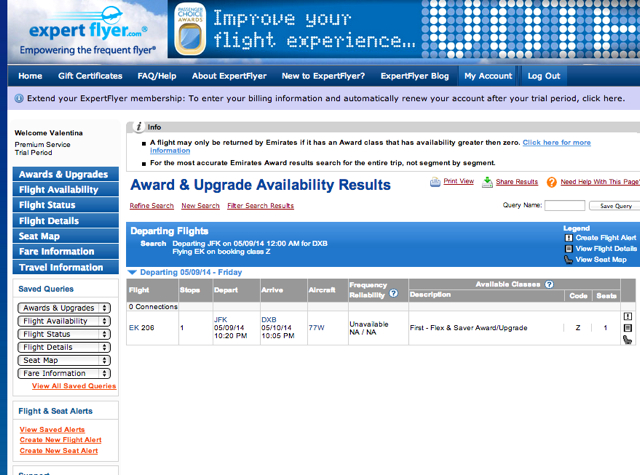Click Log Out
The image size is (640, 475).
tap(544, 76)
